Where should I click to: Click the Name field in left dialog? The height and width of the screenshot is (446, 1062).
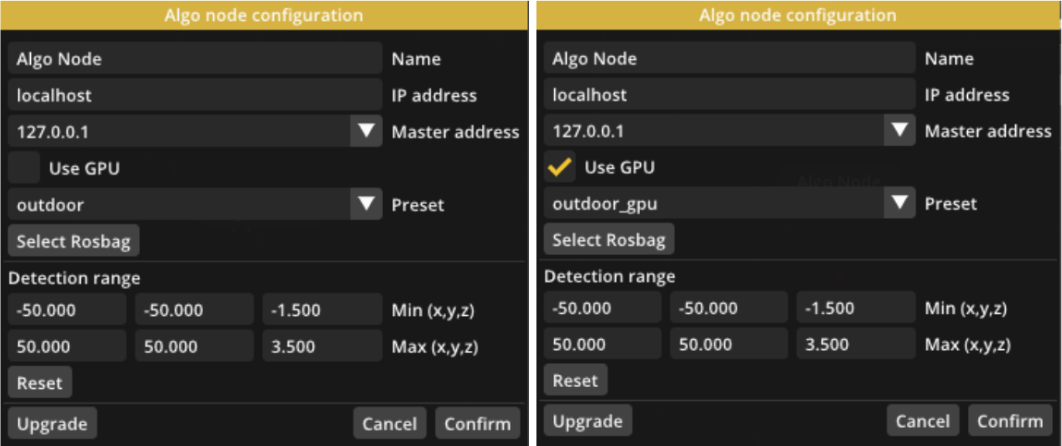(195, 58)
